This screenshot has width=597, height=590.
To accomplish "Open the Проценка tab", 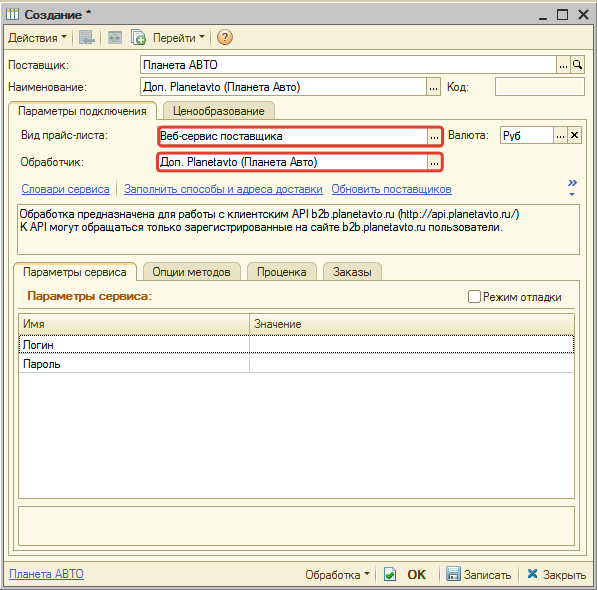I will point(281,272).
